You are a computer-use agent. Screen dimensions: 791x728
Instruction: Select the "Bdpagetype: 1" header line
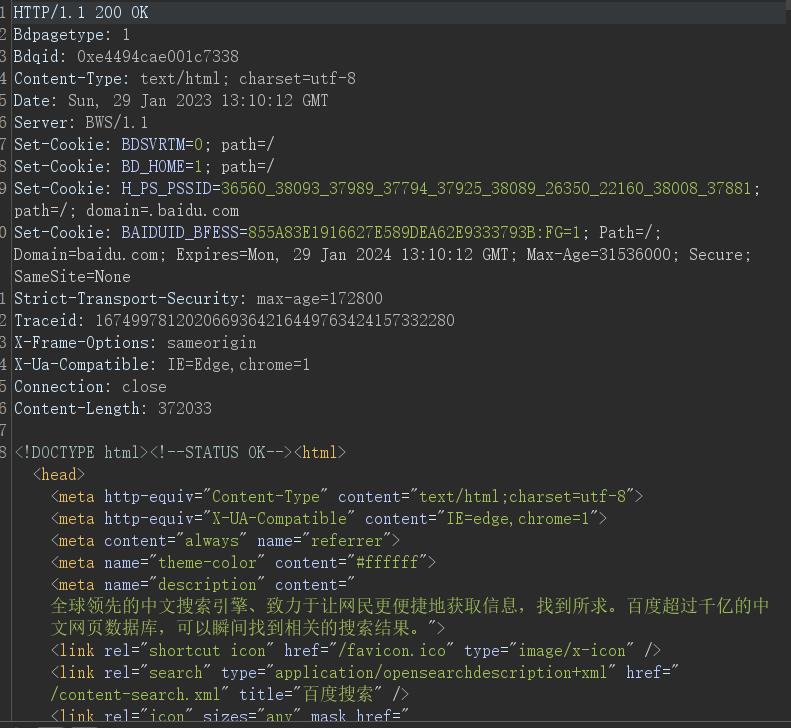(x=72, y=35)
